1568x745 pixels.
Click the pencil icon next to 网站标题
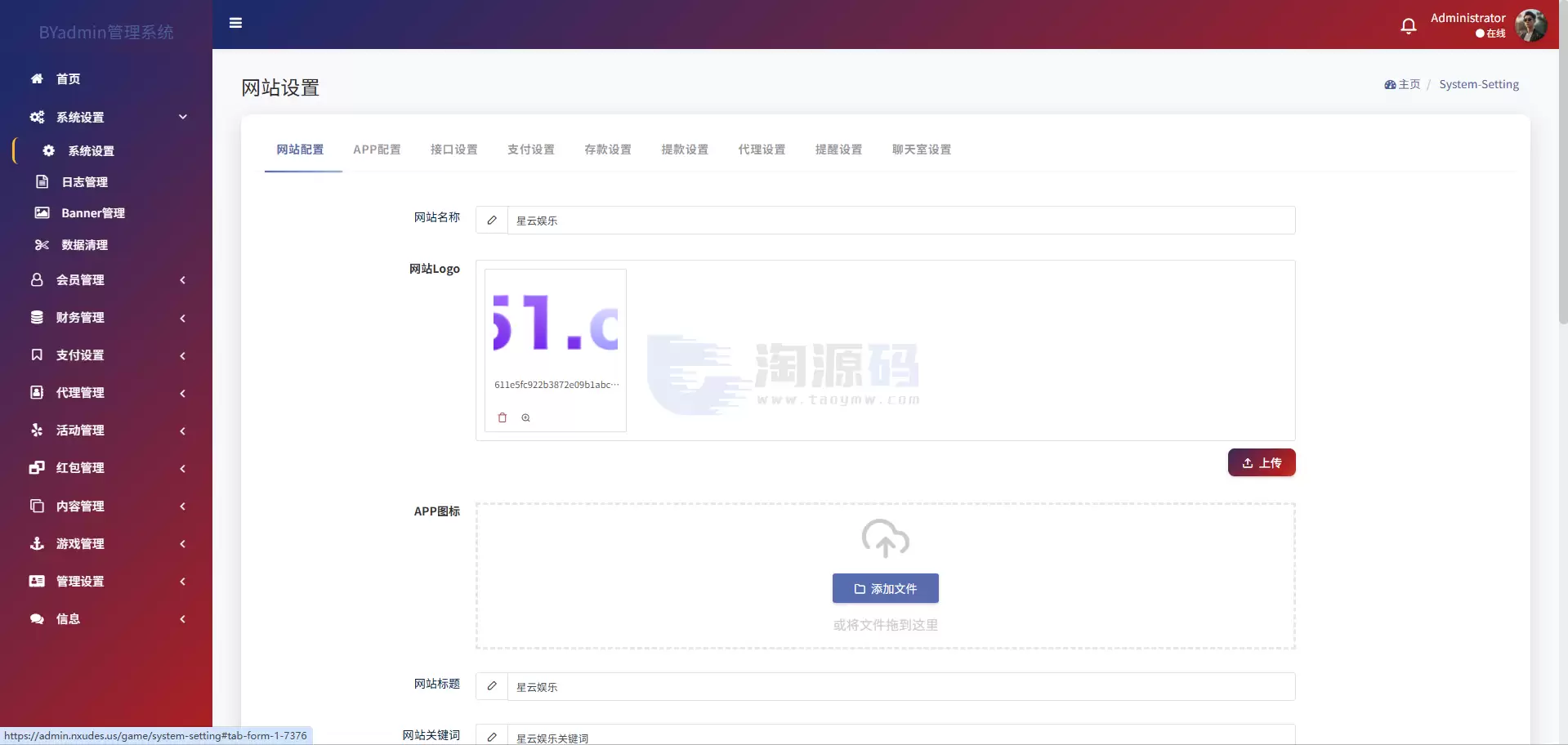pos(492,686)
